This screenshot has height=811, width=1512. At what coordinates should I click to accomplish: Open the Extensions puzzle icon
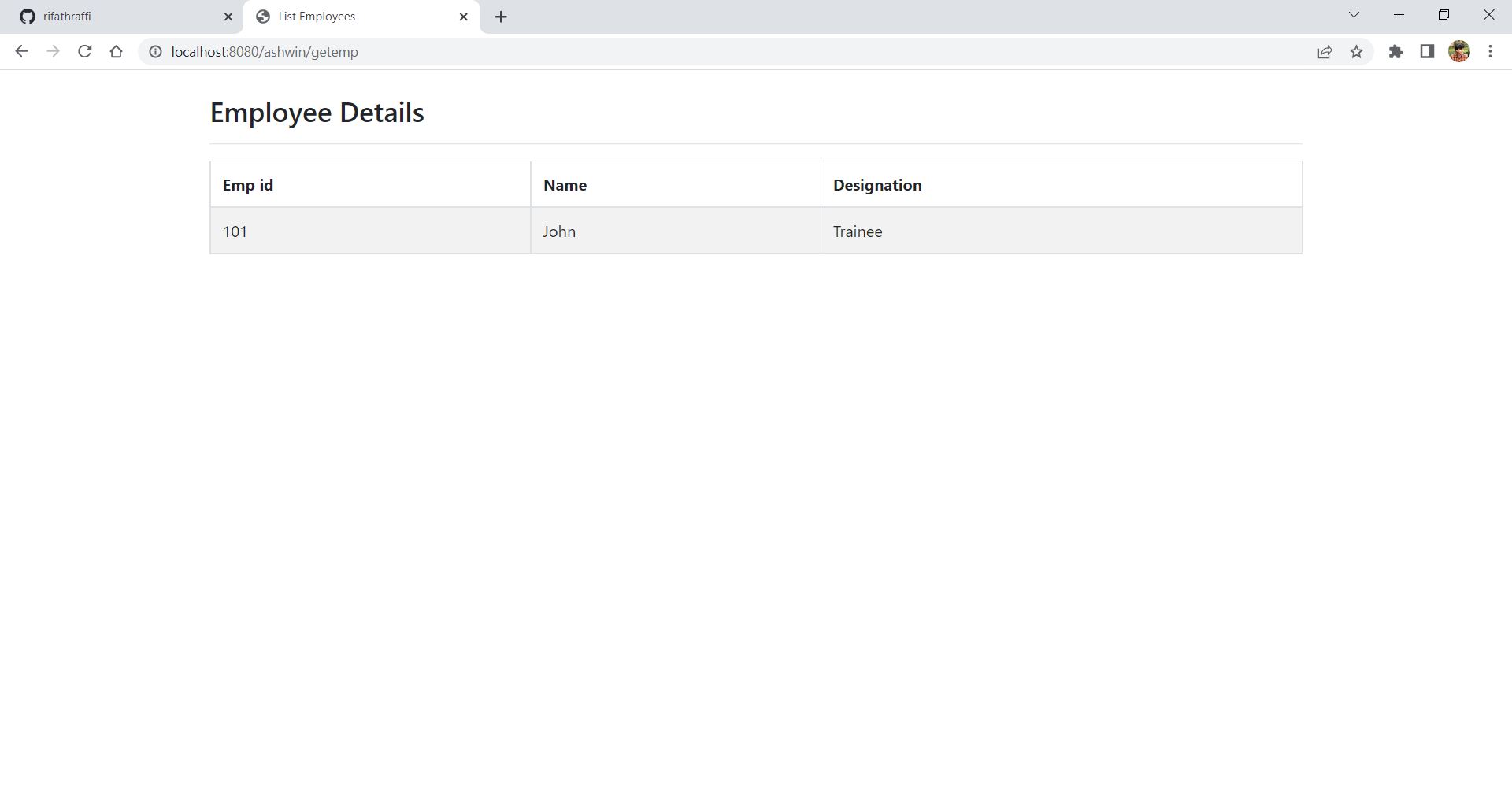pos(1396,51)
